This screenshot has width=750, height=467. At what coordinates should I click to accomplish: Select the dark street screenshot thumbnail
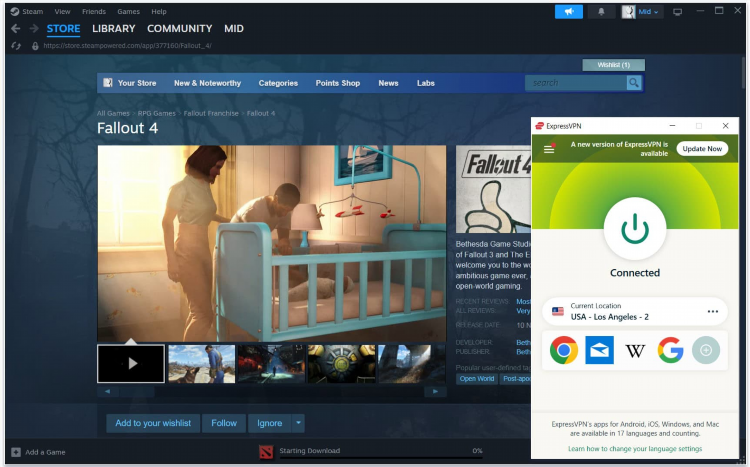coord(271,364)
